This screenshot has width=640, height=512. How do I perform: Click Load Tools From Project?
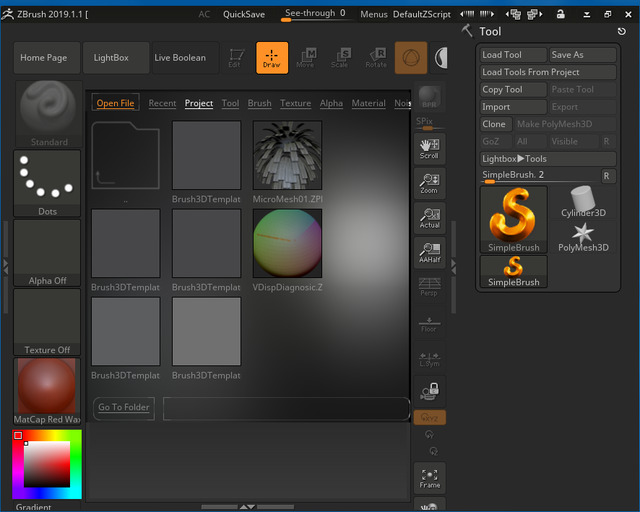[548, 72]
